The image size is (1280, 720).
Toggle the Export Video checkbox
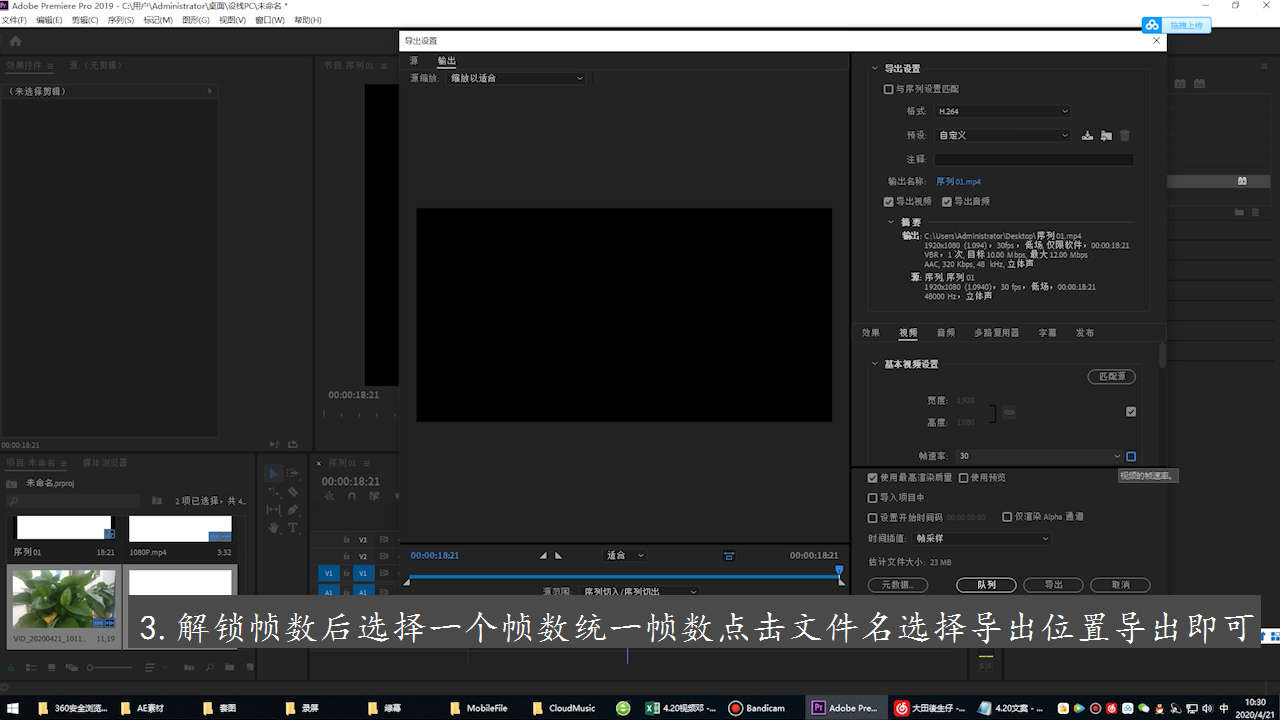[x=888, y=201]
